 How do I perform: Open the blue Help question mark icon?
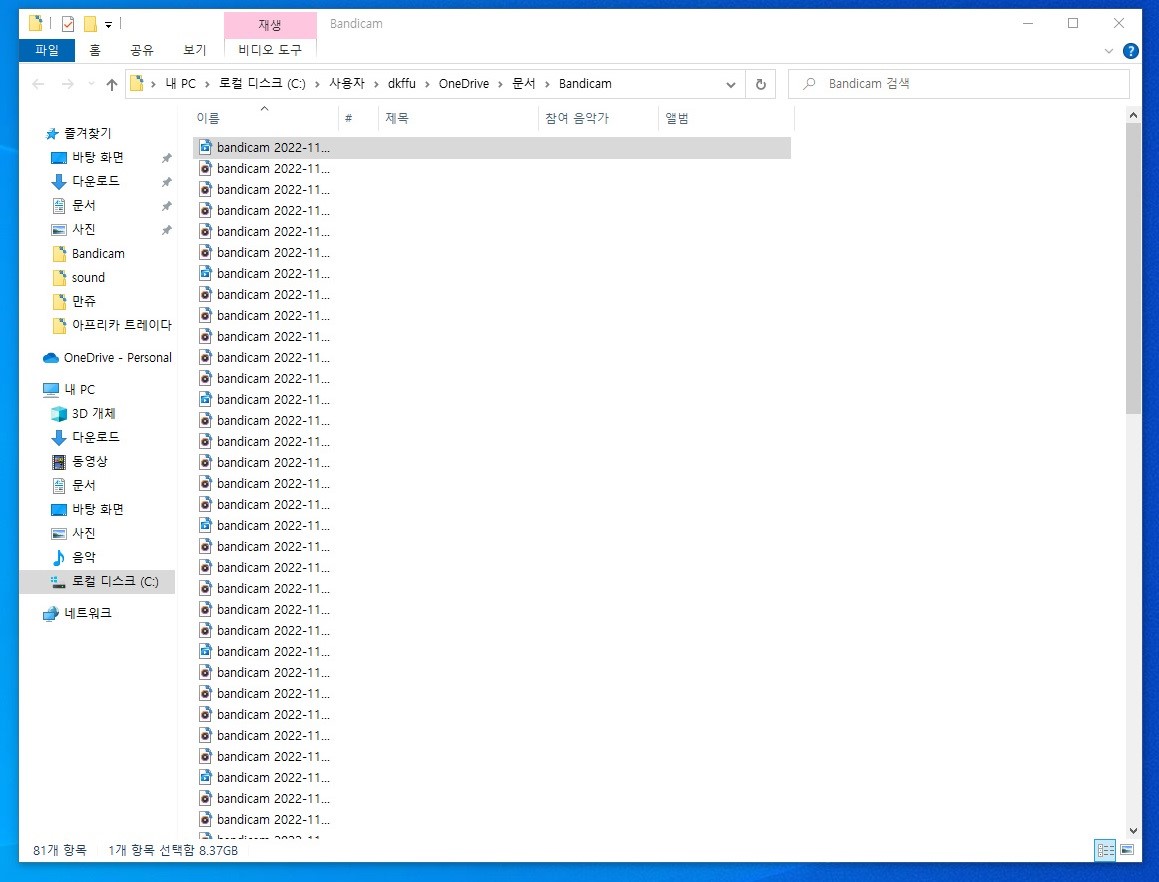pyautogui.click(x=1130, y=50)
